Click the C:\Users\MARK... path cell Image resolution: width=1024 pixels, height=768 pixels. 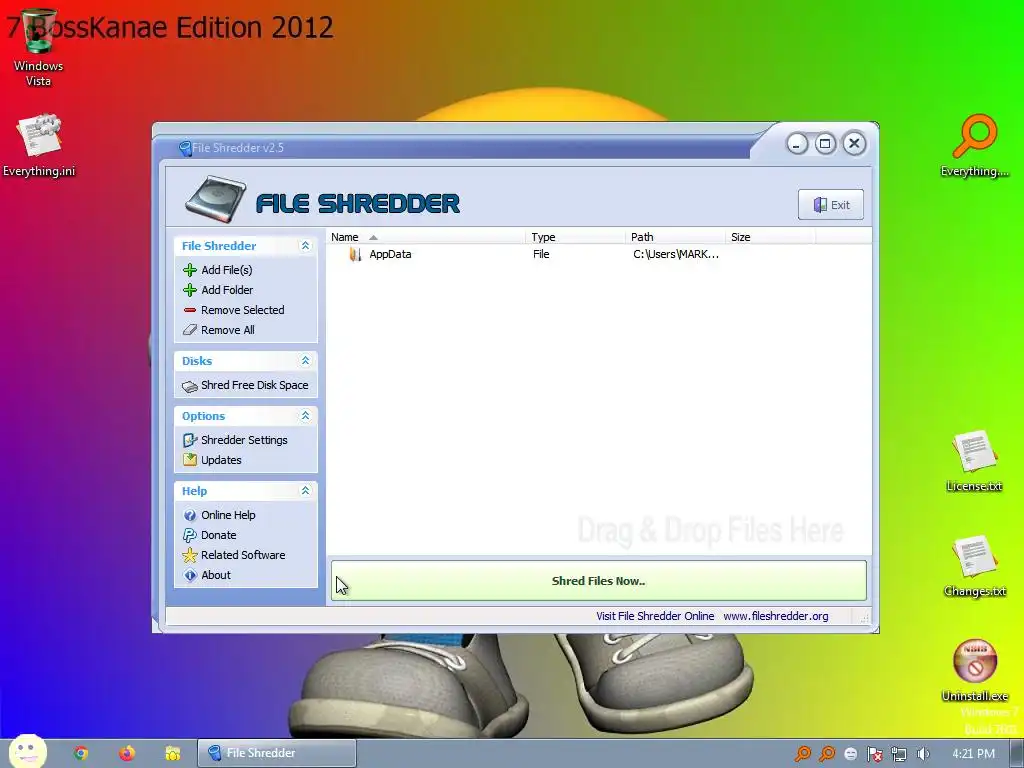pos(676,254)
